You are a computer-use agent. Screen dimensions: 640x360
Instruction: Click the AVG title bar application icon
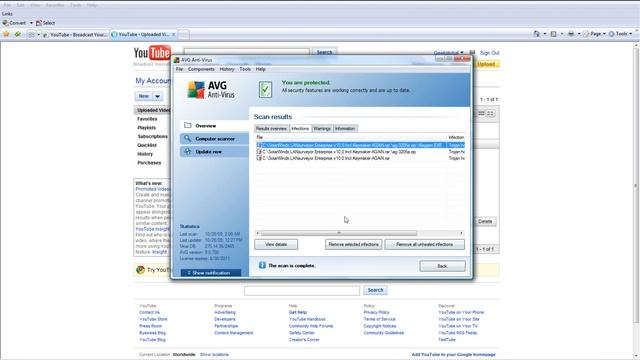pyautogui.click(x=177, y=60)
